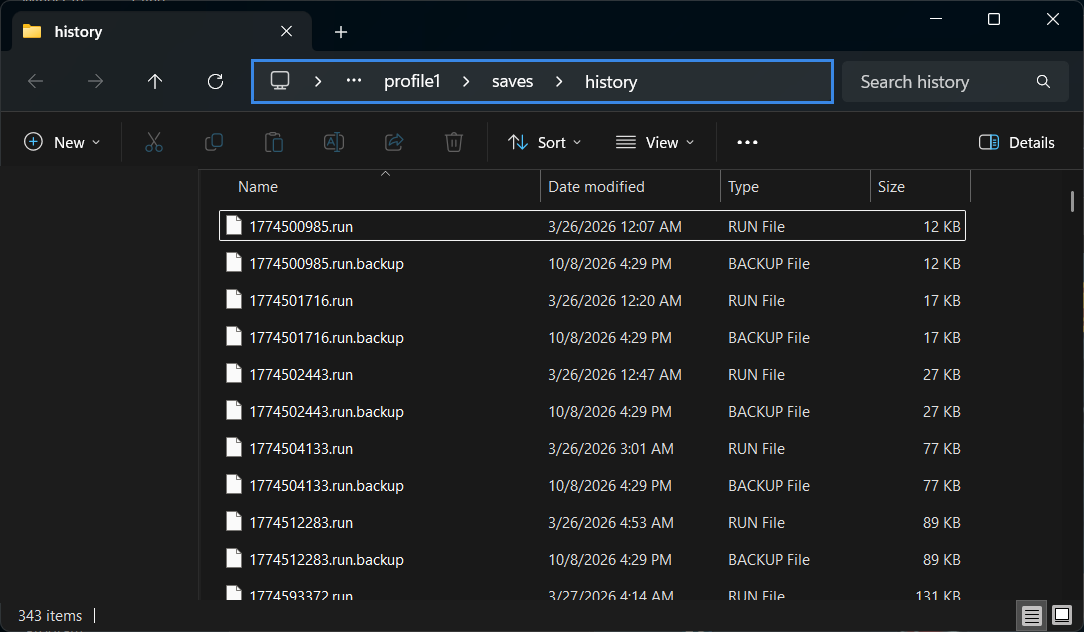Select file 1774512283.run.backup
Image resolution: width=1084 pixels, height=632 pixels.
tap(592, 559)
